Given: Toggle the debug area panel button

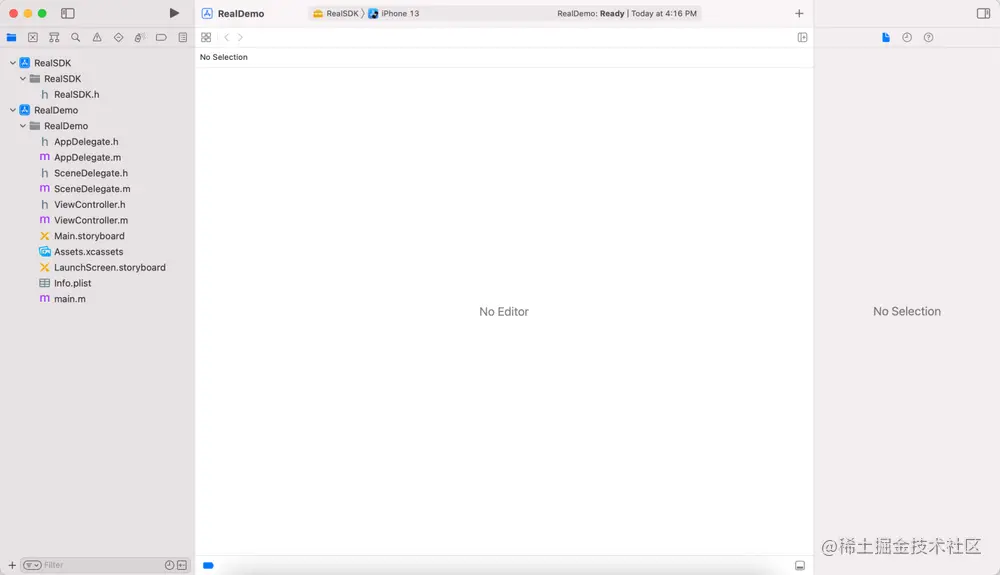Looking at the screenshot, I should click(x=800, y=565).
